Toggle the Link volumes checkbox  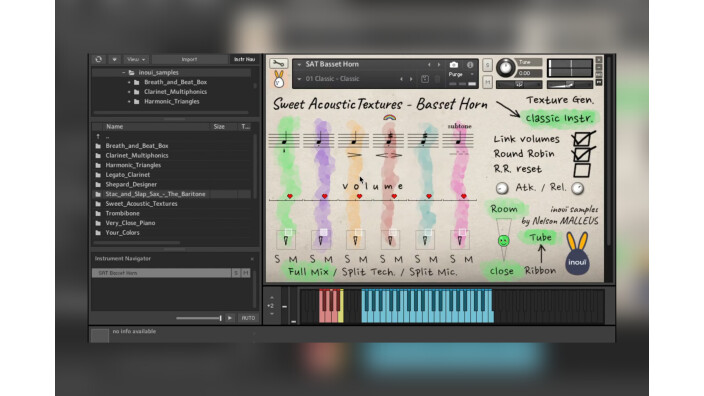click(582, 139)
